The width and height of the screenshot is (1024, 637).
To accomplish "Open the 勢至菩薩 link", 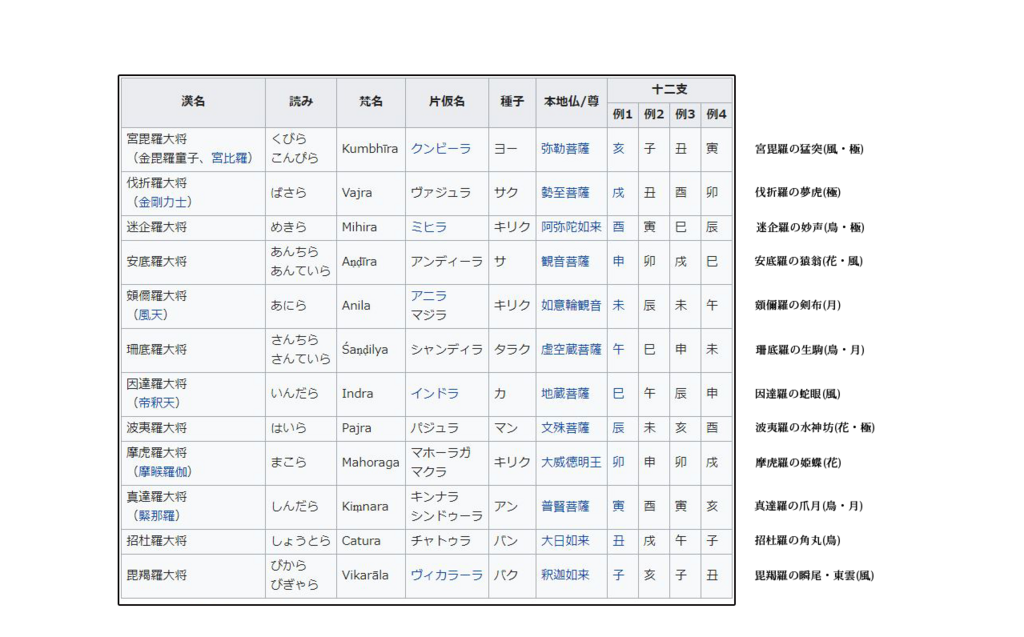I will tap(565, 193).
